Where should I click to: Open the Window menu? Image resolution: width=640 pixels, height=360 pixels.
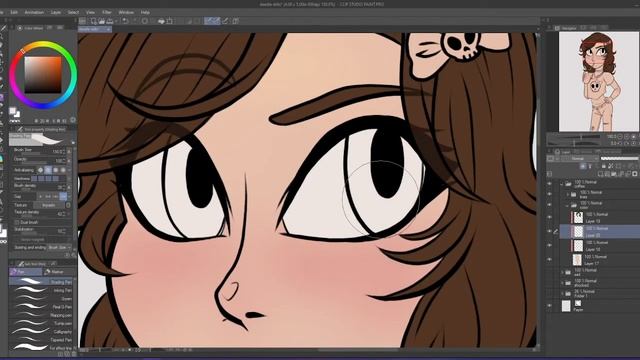tap(126, 12)
